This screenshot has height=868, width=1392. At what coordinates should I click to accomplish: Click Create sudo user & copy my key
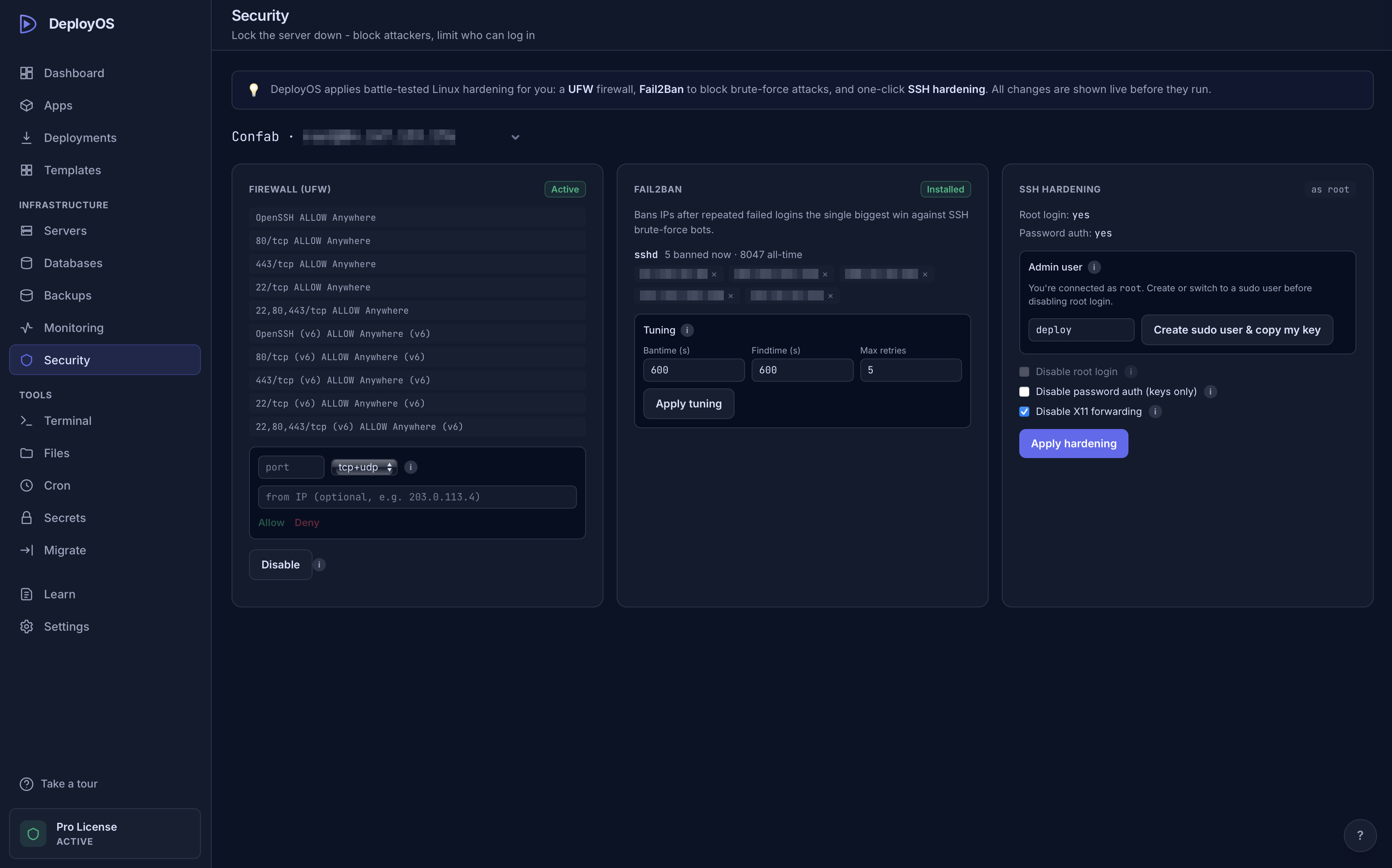1237,330
